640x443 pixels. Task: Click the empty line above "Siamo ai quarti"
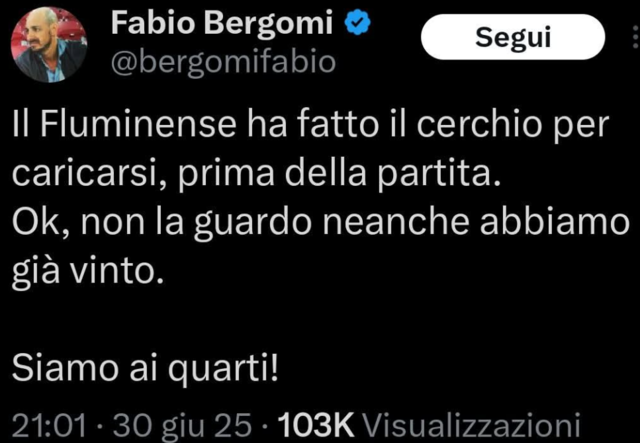click(x=320, y=321)
